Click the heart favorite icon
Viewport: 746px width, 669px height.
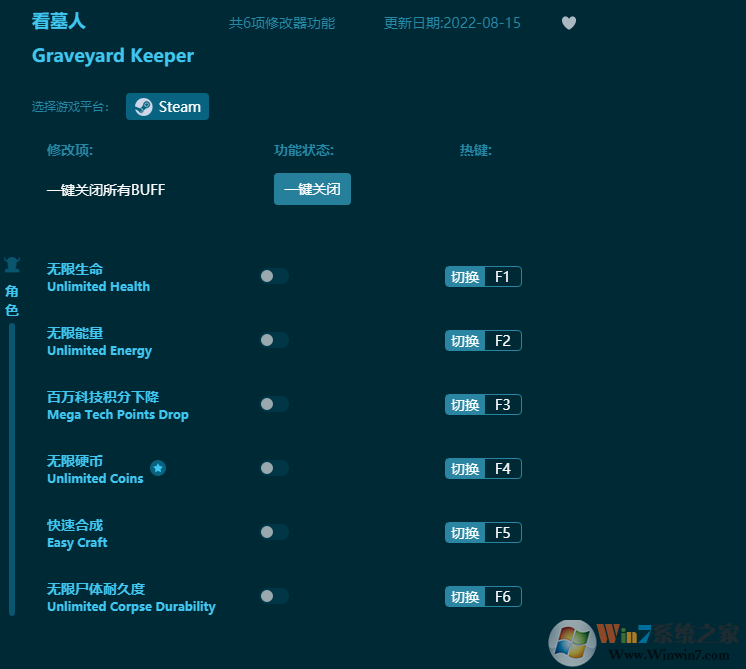point(568,23)
